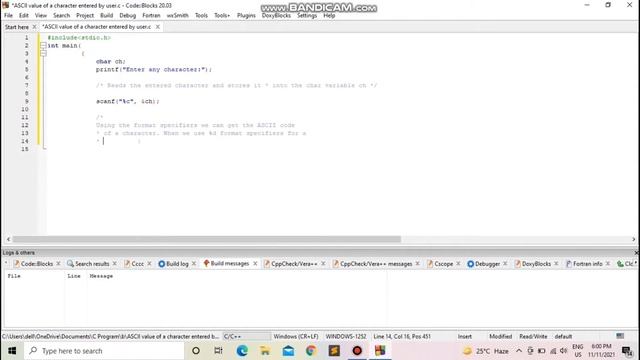The height and width of the screenshot is (360, 640).
Task: Open the DoxyBlocks menu
Action: (x=276, y=16)
